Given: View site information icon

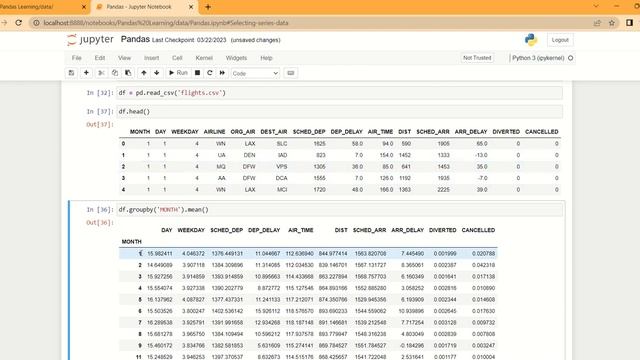Looking at the screenshot, I should (x=36, y=23).
